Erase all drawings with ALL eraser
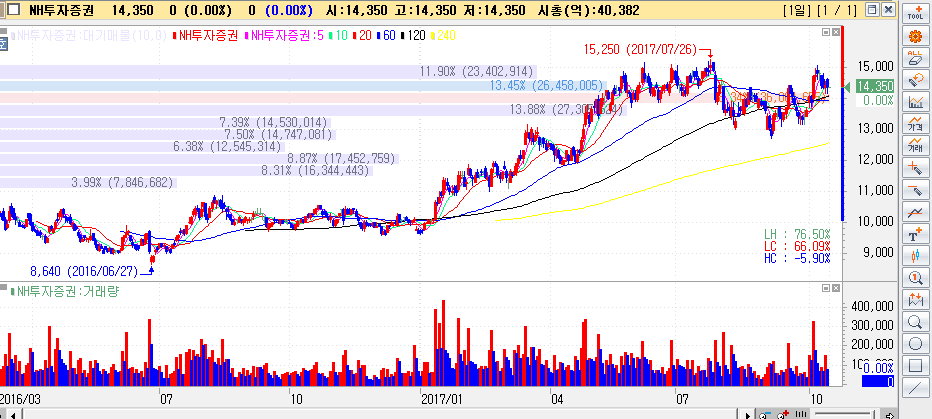Screen dimensions: 932x419 (x=915, y=58)
